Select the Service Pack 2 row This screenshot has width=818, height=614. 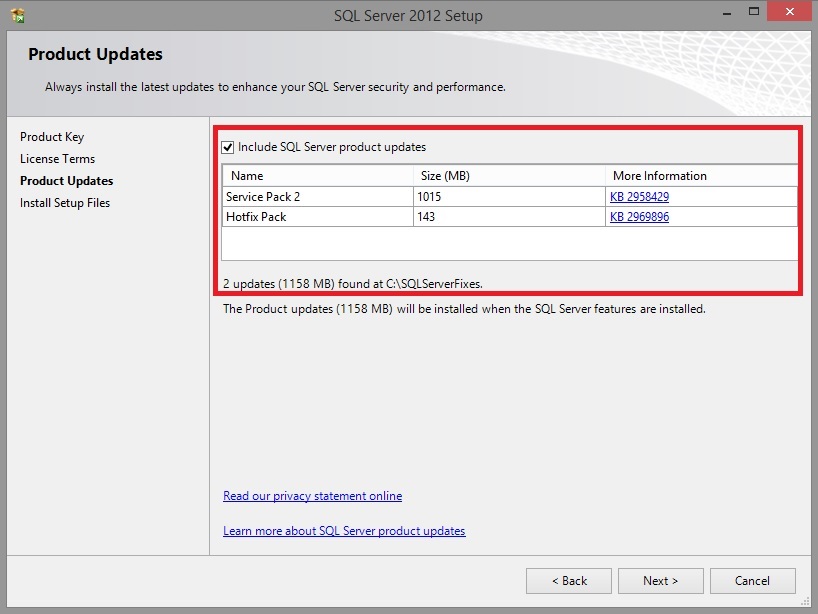click(510, 197)
